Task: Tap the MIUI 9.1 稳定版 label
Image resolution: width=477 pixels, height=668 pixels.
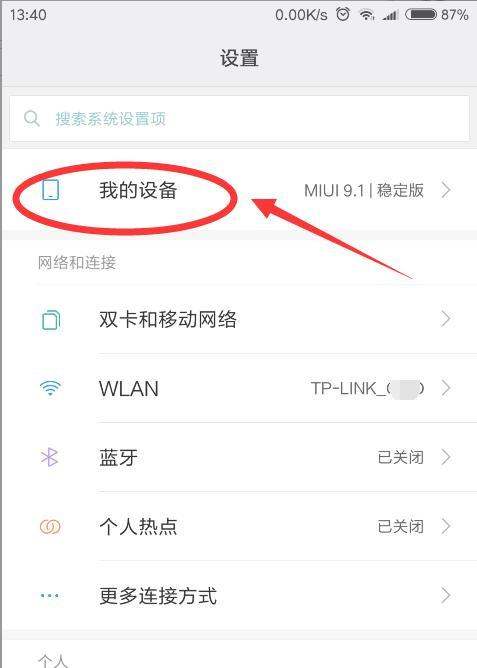Action: [x=364, y=190]
